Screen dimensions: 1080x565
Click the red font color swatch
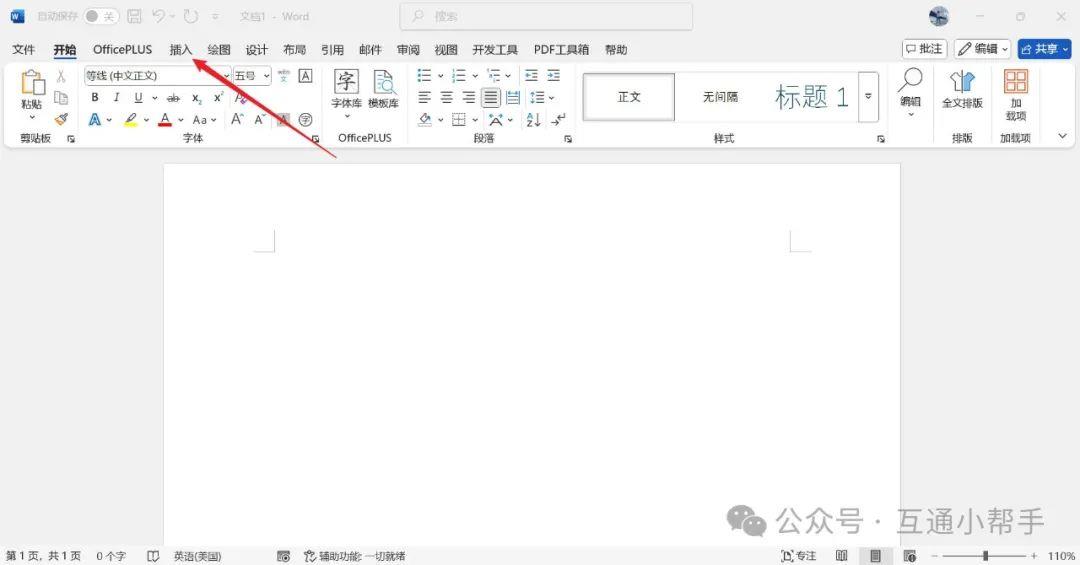click(165, 120)
